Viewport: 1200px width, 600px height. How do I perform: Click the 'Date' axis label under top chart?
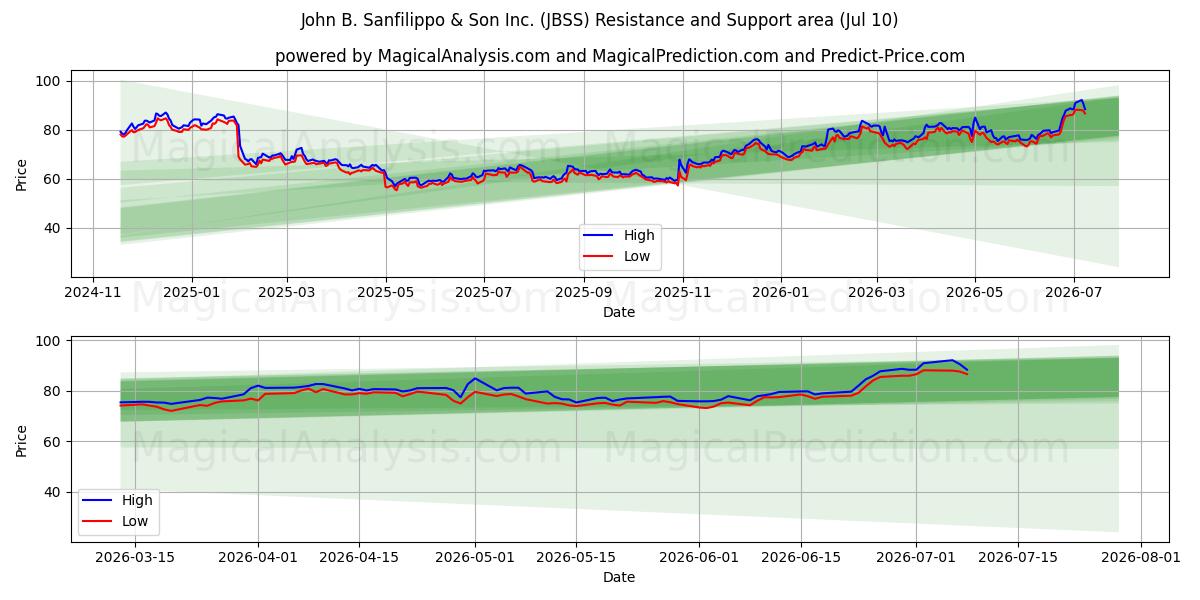pos(619,313)
